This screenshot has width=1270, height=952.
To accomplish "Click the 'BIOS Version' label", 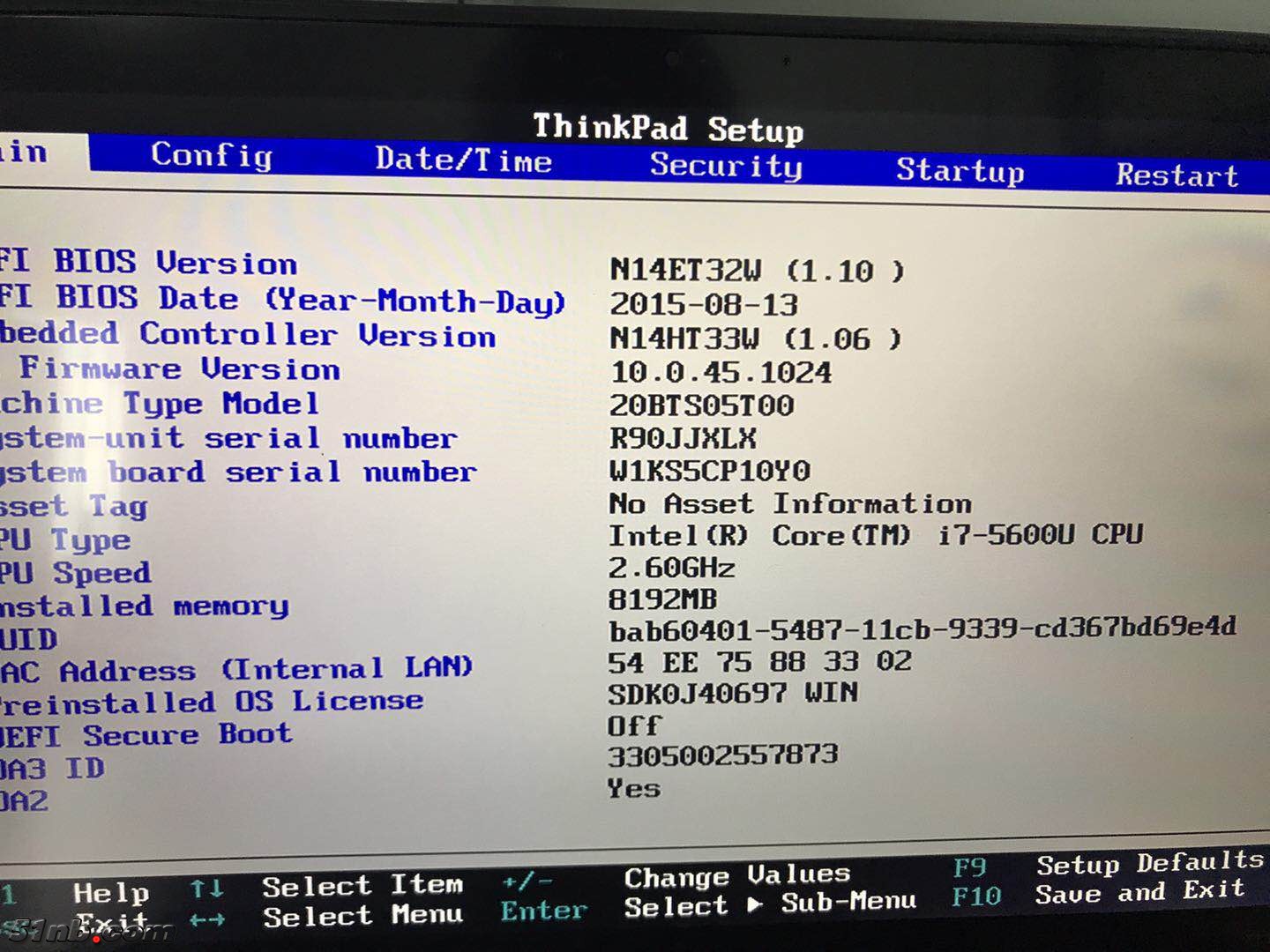I will pyautogui.click(x=176, y=263).
